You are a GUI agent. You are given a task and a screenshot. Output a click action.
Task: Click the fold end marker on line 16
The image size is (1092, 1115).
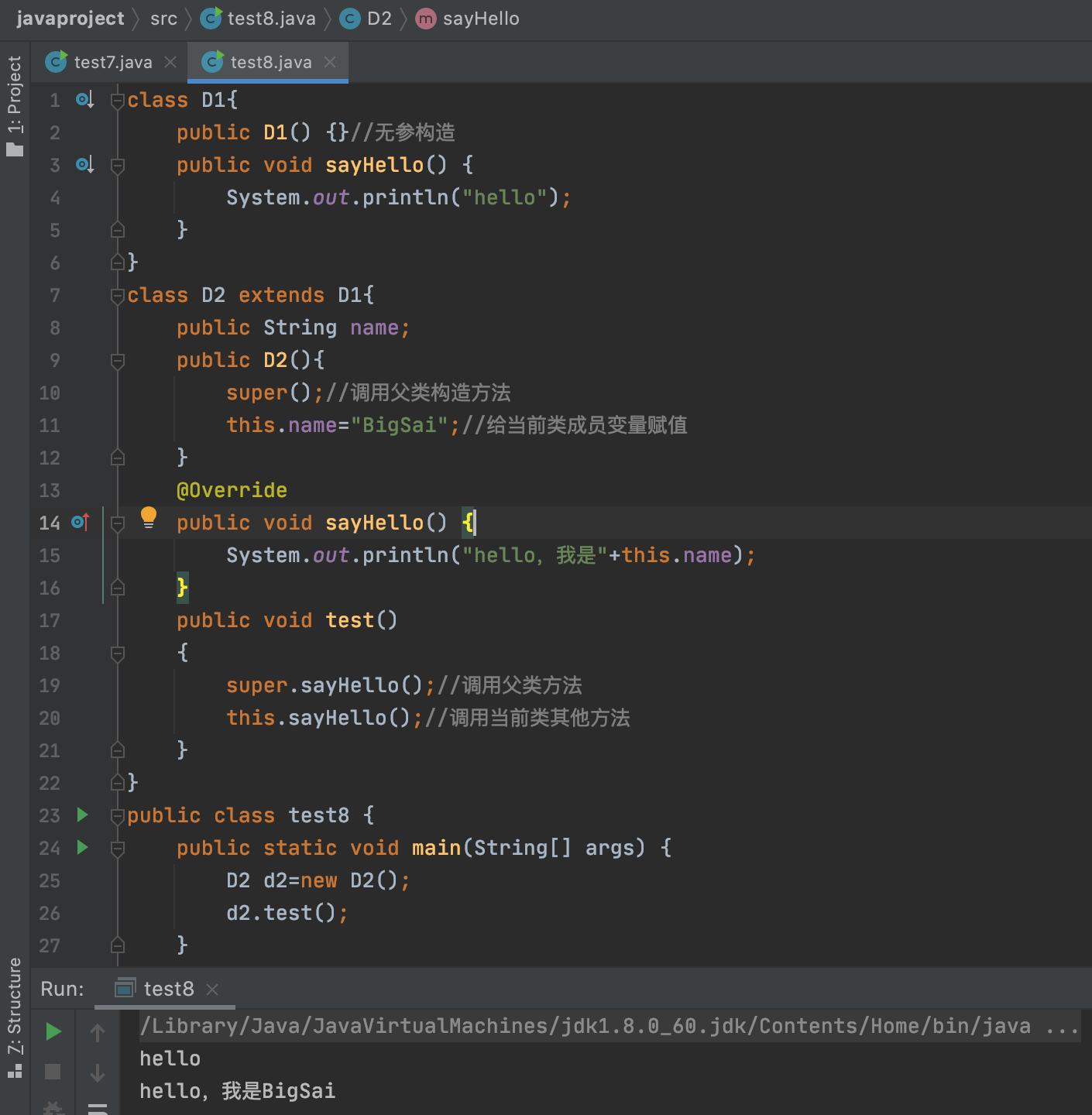point(118,588)
